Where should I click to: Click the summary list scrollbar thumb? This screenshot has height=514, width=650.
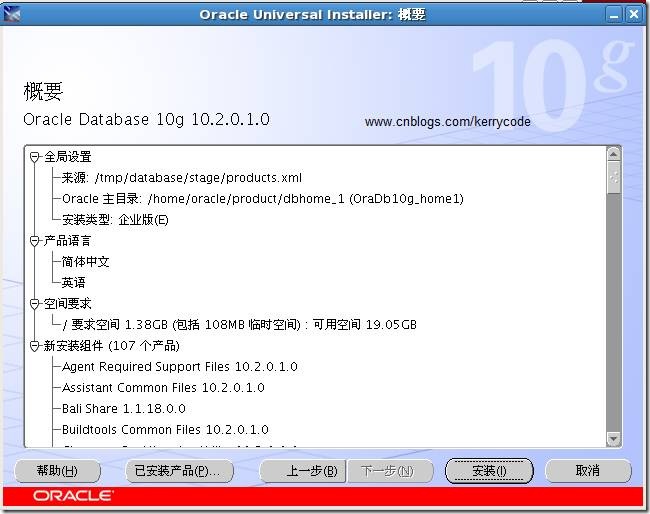(614, 177)
